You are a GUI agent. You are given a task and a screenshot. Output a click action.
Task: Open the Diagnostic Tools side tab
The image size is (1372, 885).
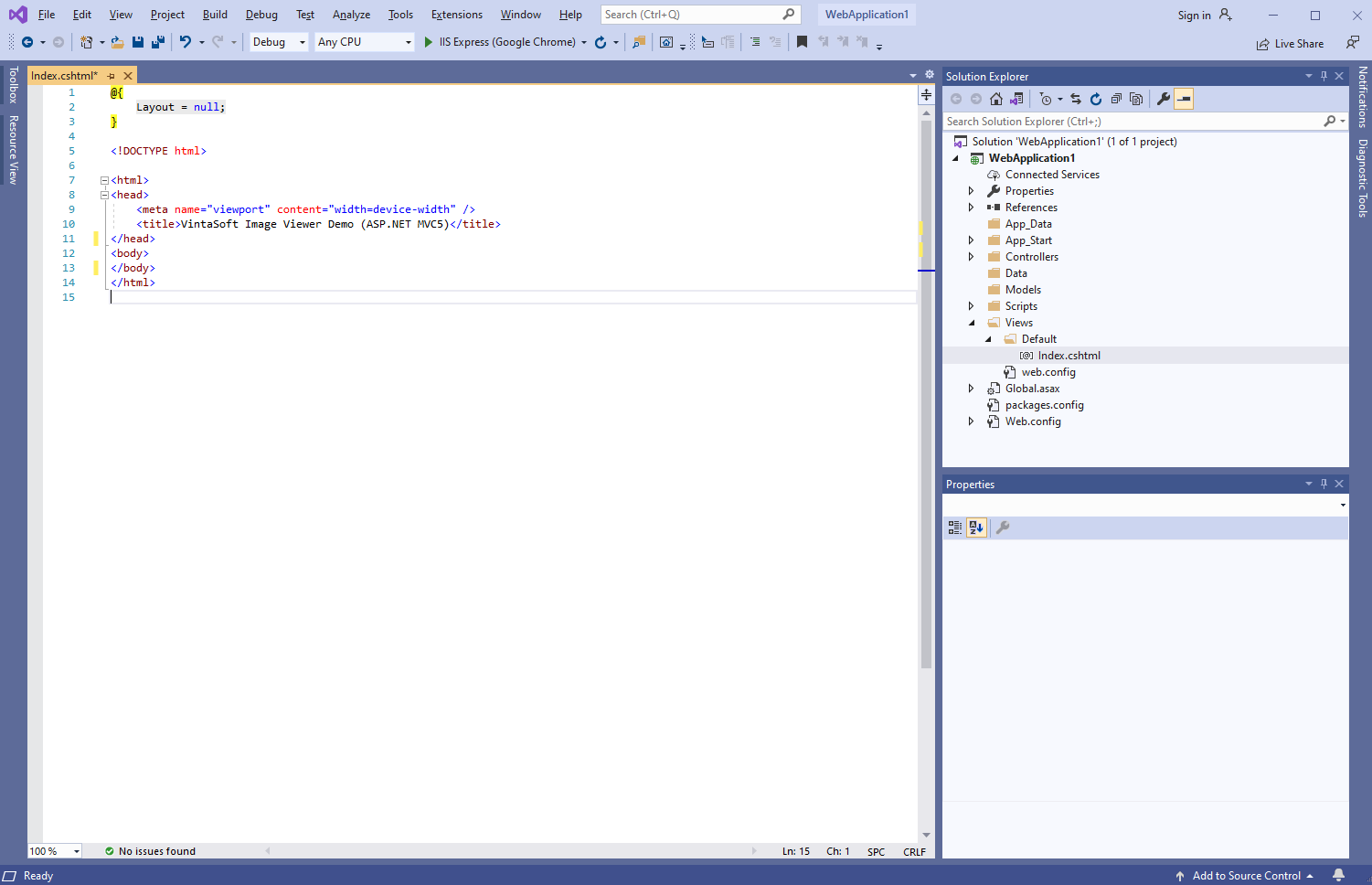tap(1362, 177)
